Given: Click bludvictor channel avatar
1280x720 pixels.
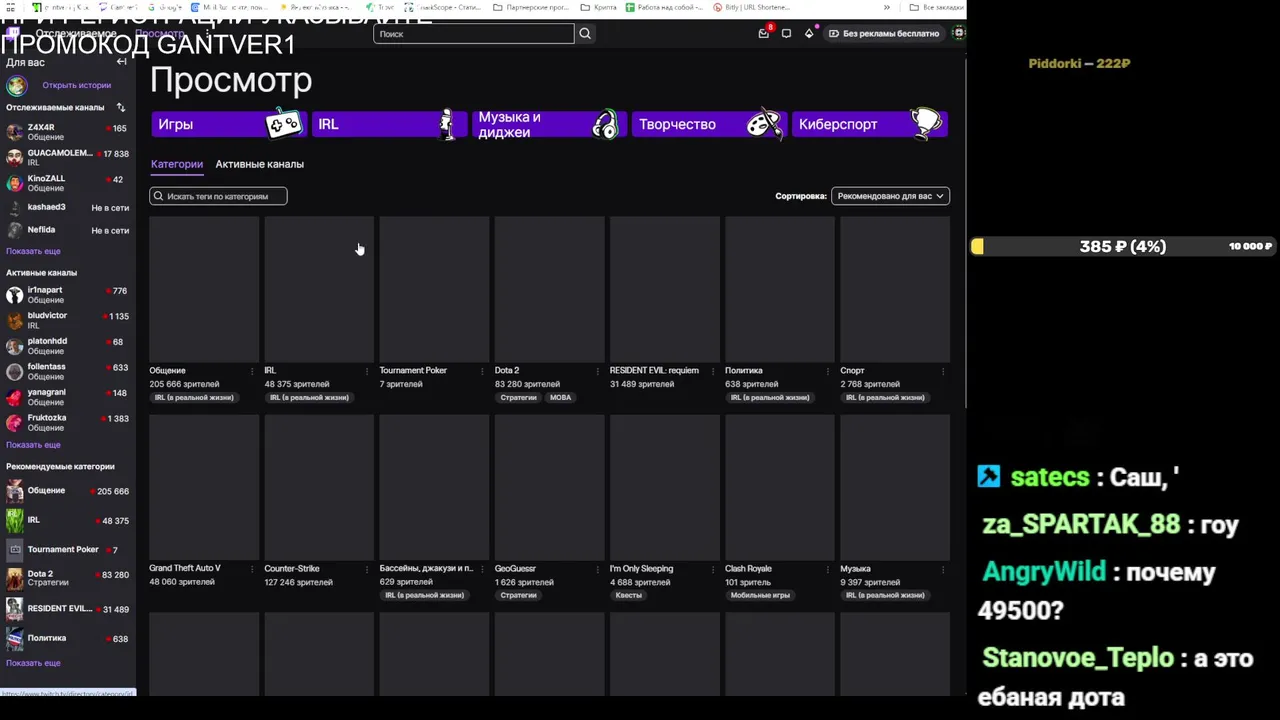Looking at the screenshot, I should coord(14,320).
